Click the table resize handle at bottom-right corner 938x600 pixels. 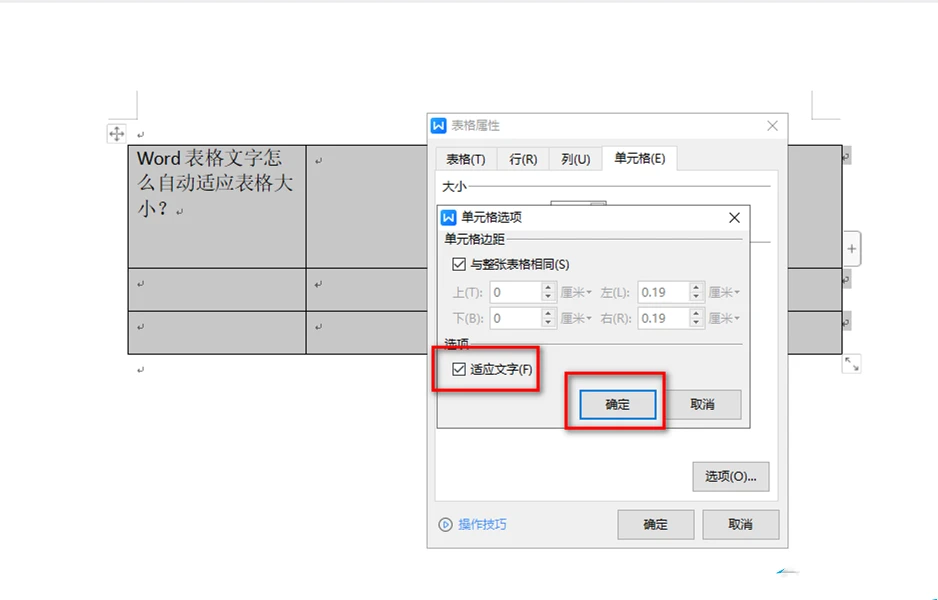(x=851, y=364)
